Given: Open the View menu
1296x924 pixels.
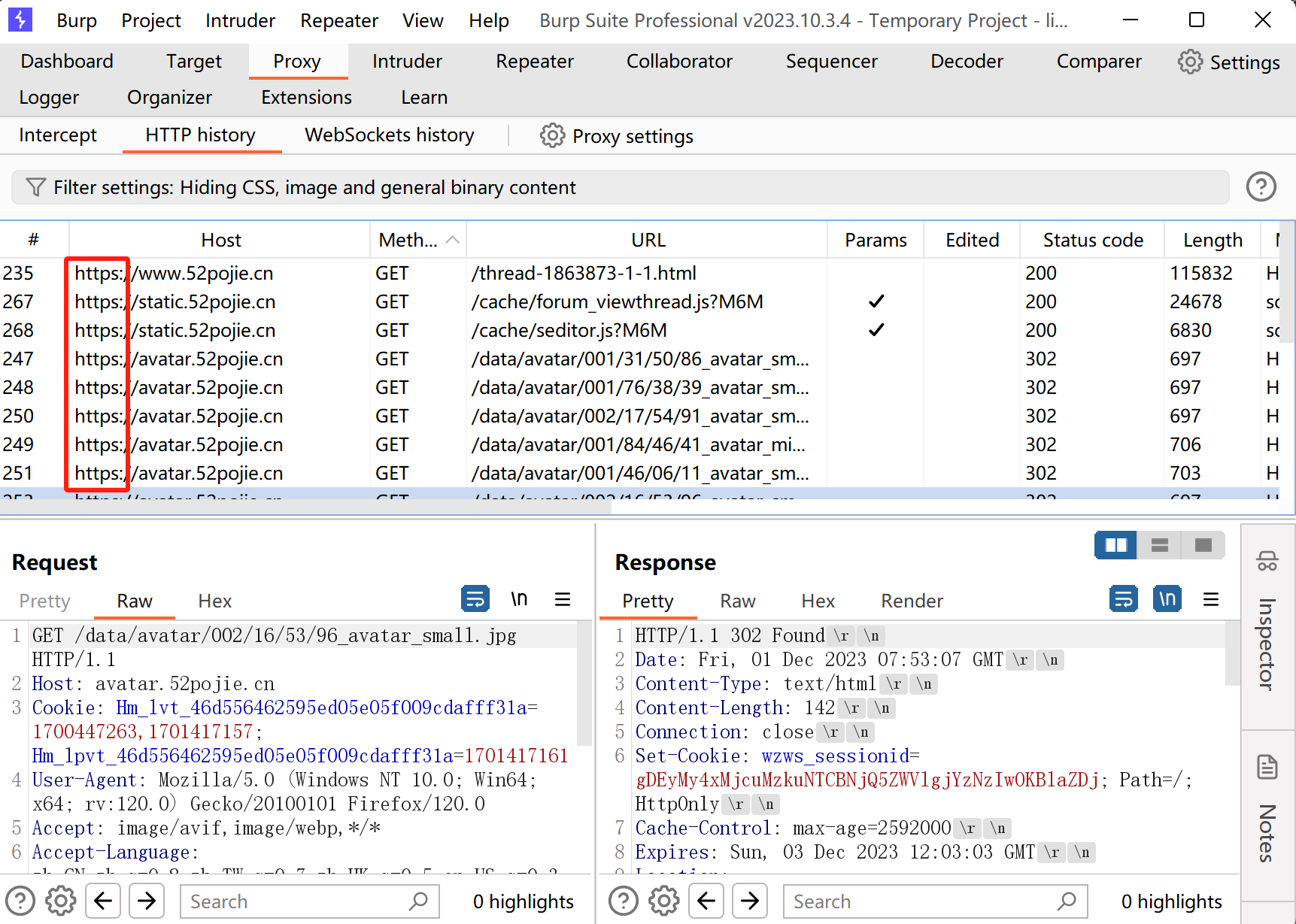Looking at the screenshot, I should 423,20.
